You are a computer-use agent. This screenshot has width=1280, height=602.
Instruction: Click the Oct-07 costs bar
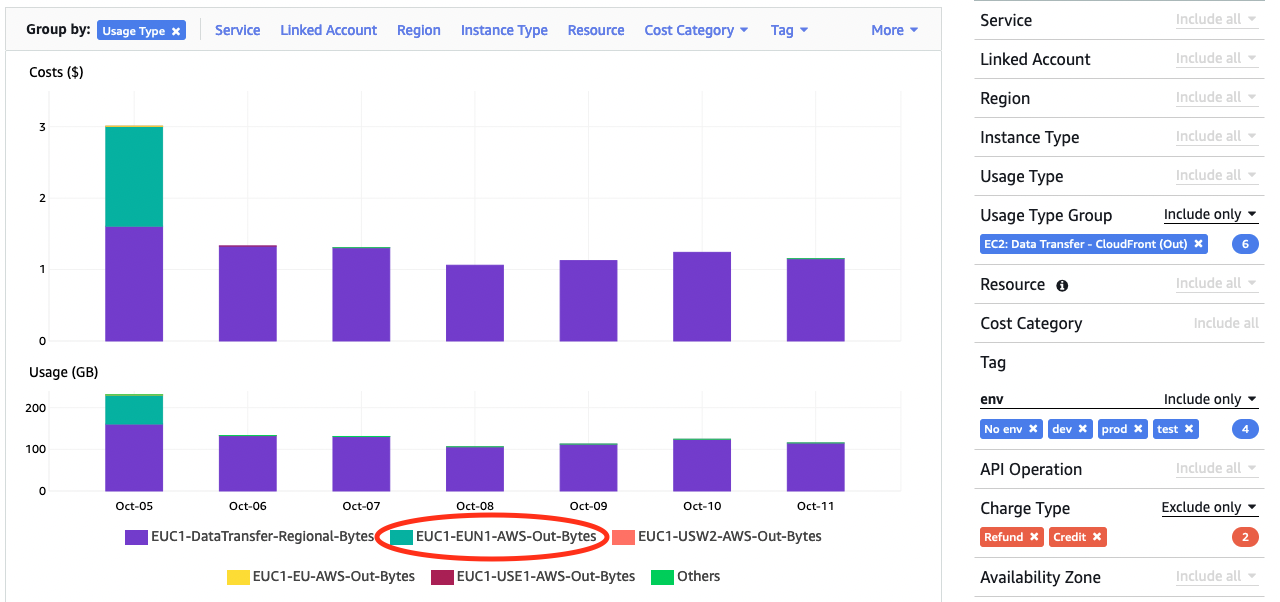(362, 294)
